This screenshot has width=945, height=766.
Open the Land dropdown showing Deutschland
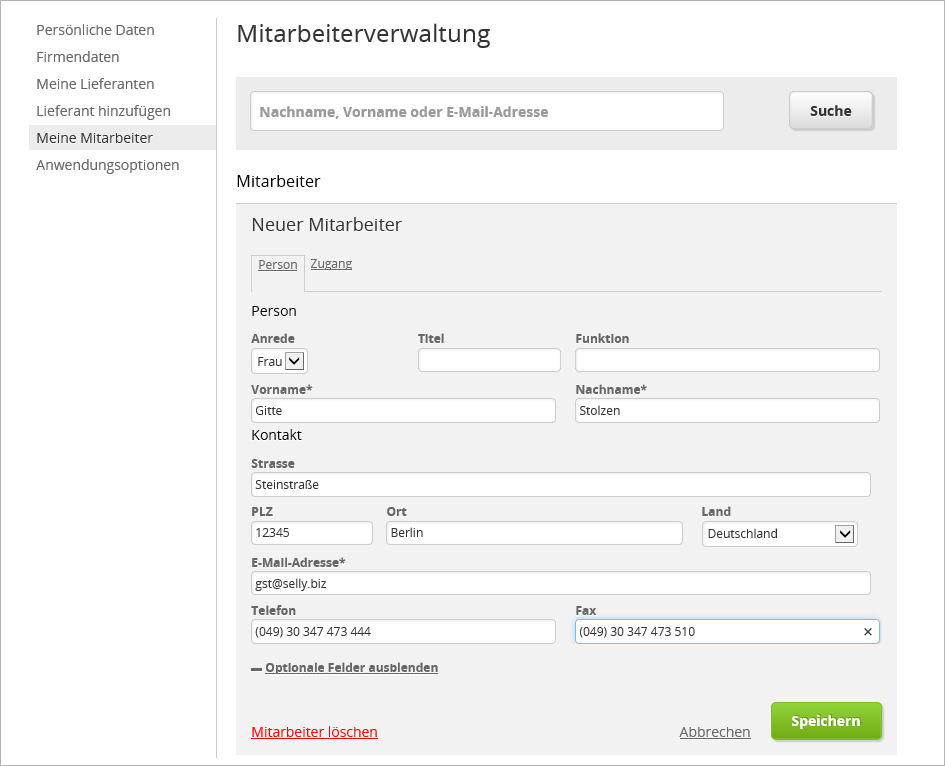779,534
